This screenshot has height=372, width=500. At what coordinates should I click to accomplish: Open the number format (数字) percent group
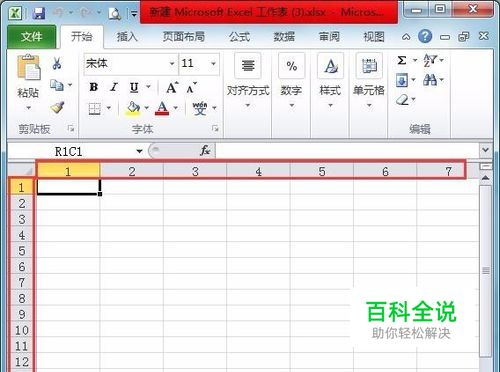(291, 80)
